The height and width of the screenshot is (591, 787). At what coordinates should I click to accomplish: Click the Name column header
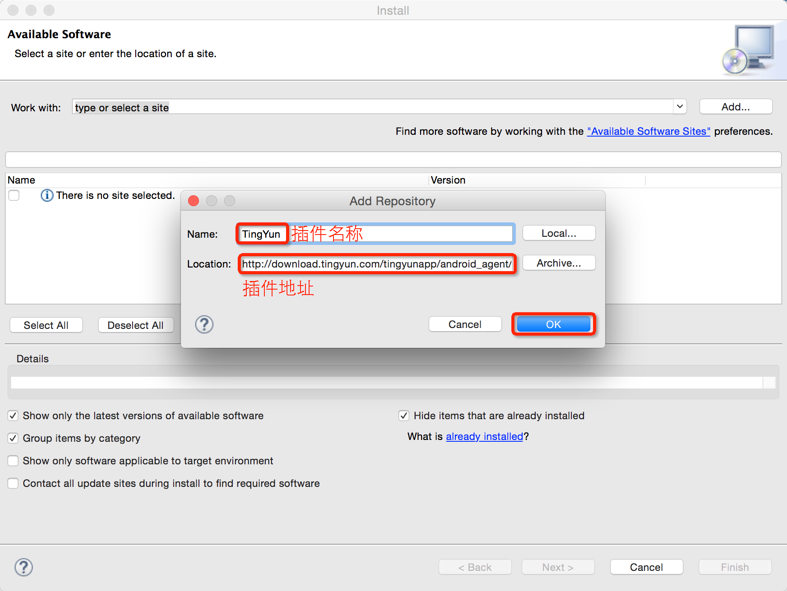click(22, 180)
